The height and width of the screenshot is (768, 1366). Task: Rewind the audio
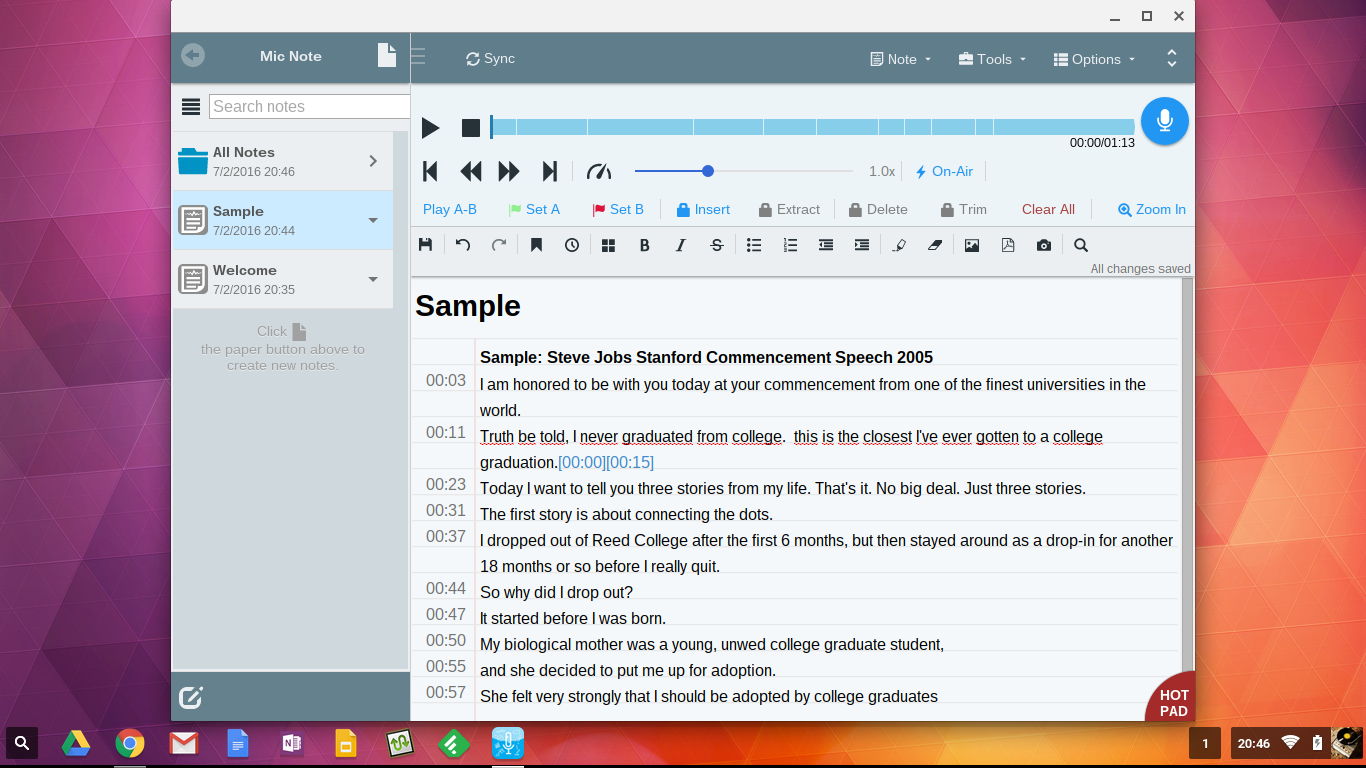(x=471, y=171)
